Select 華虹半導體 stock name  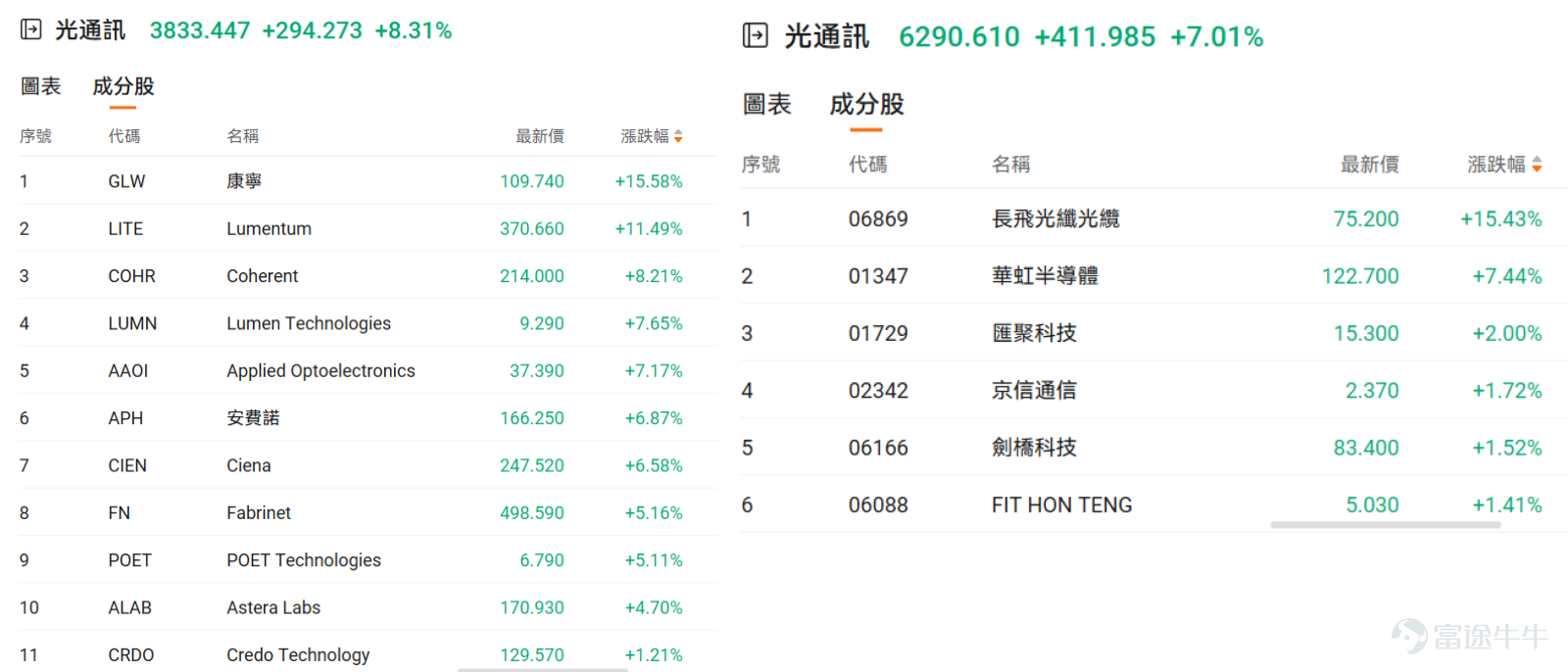(1045, 276)
